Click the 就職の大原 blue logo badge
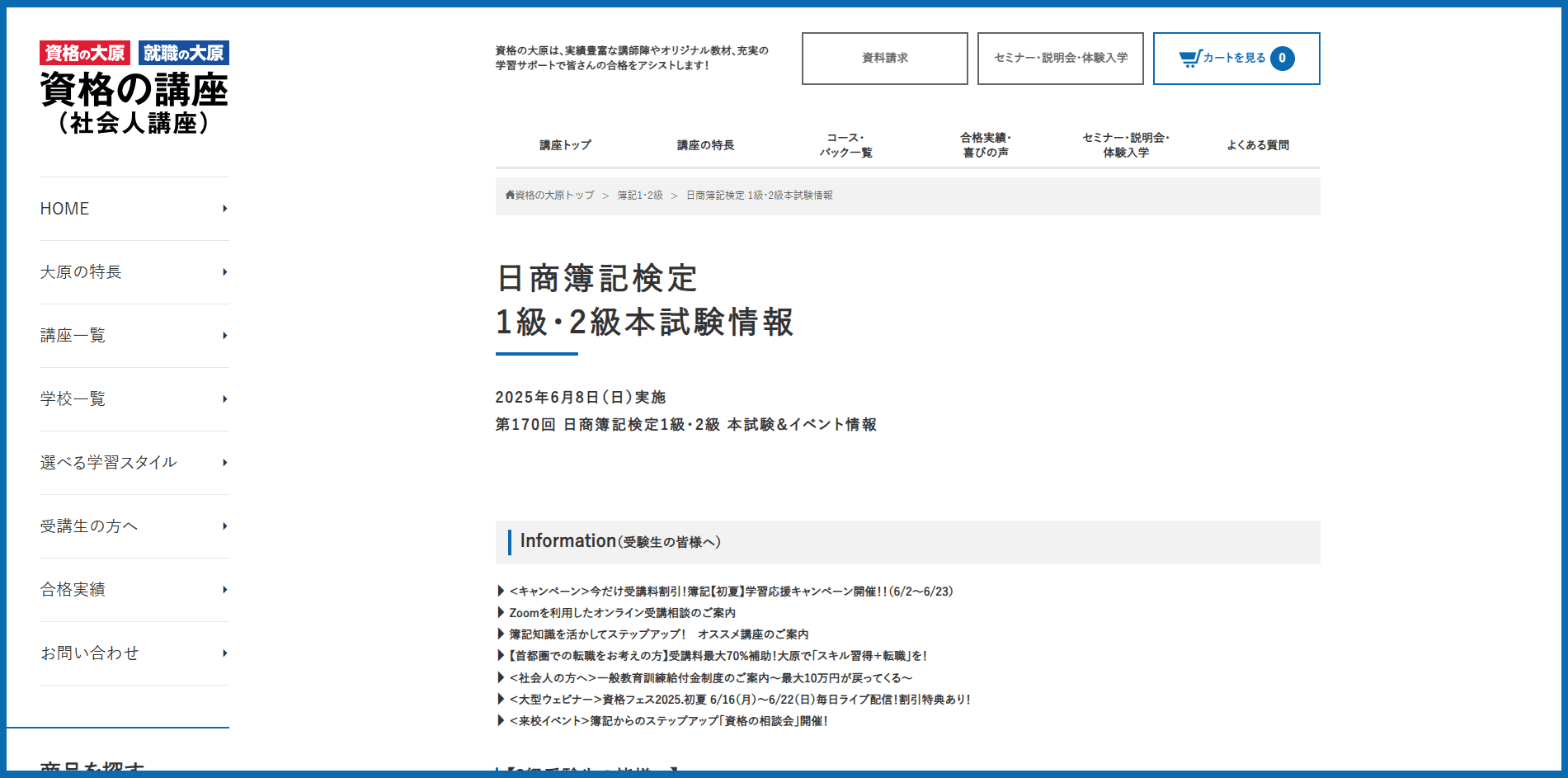Image resolution: width=1568 pixels, height=778 pixels. 183,54
